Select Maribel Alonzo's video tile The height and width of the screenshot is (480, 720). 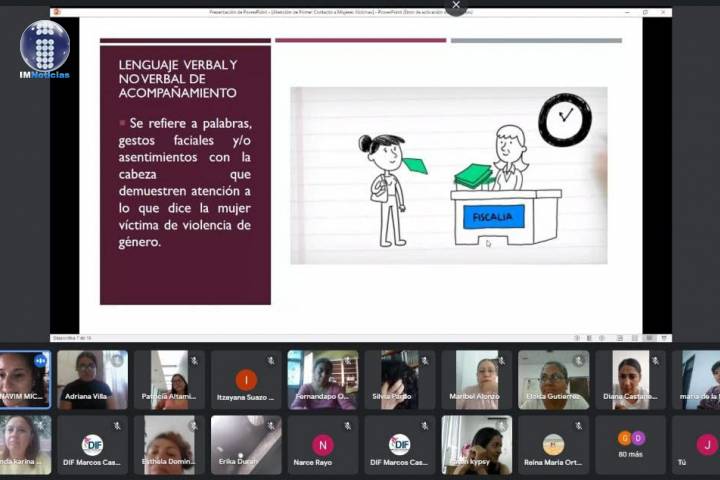click(x=476, y=380)
